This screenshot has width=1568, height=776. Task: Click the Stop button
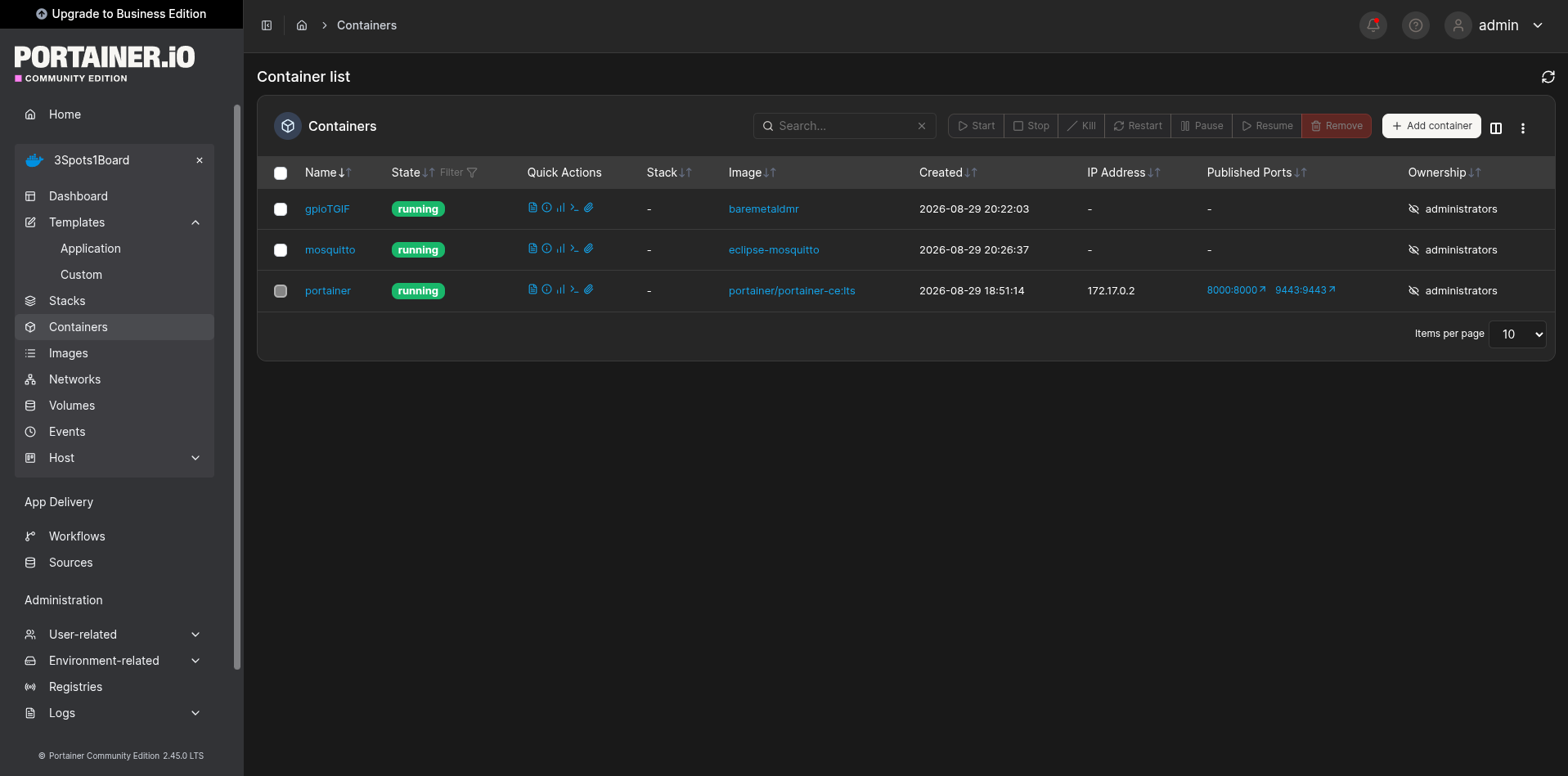point(1031,126)
